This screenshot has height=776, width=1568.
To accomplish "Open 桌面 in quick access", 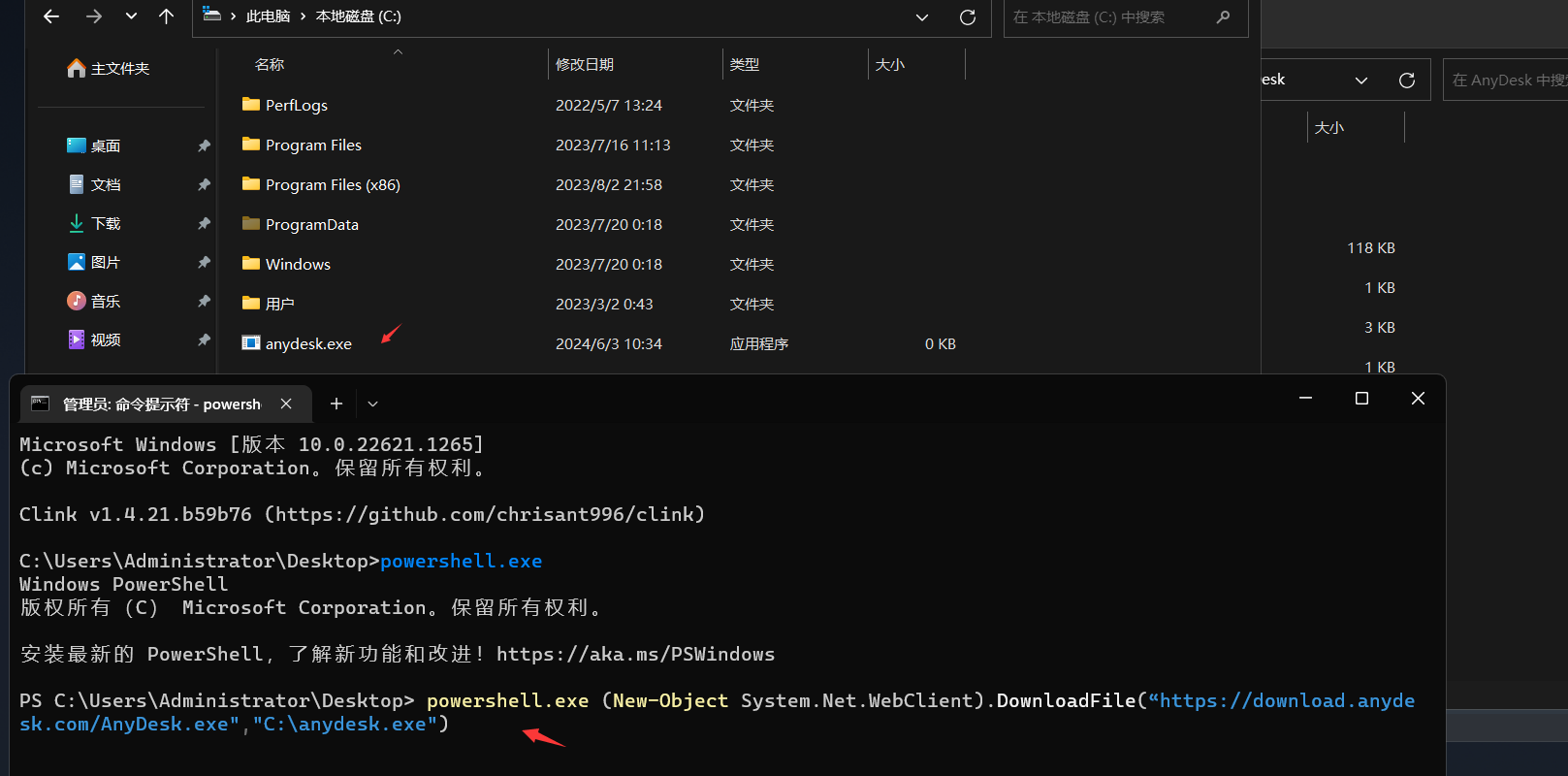I will coord(94,145).
